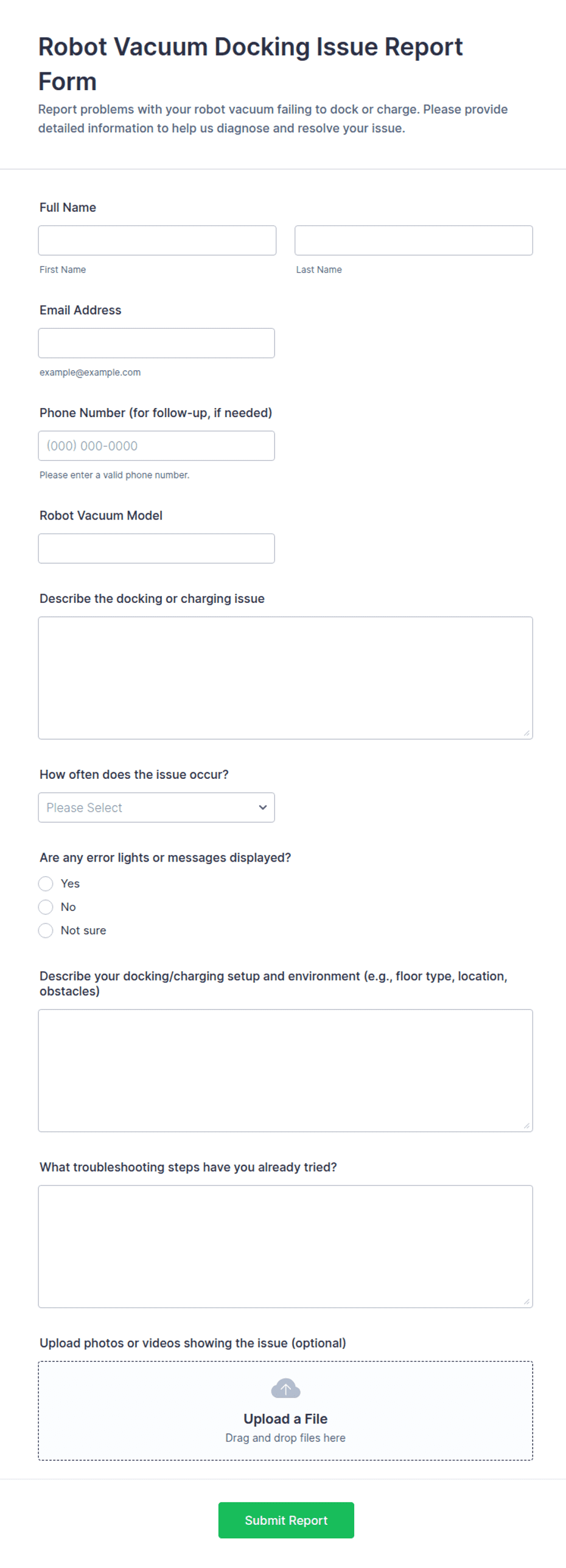Image resolution: width=566 pixels, height=1568 pixels.
Task: Focus the First Name field
Action: coord(157,241)
